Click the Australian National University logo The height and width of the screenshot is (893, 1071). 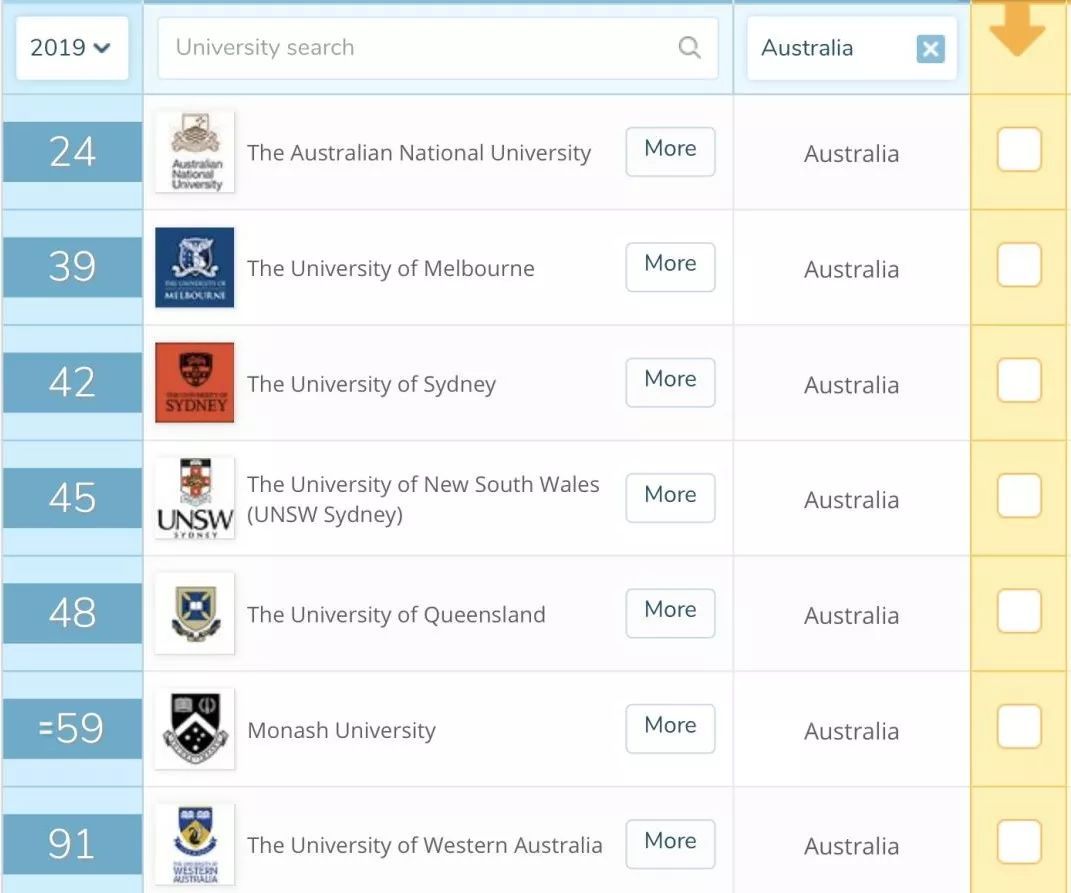point(194,151)
